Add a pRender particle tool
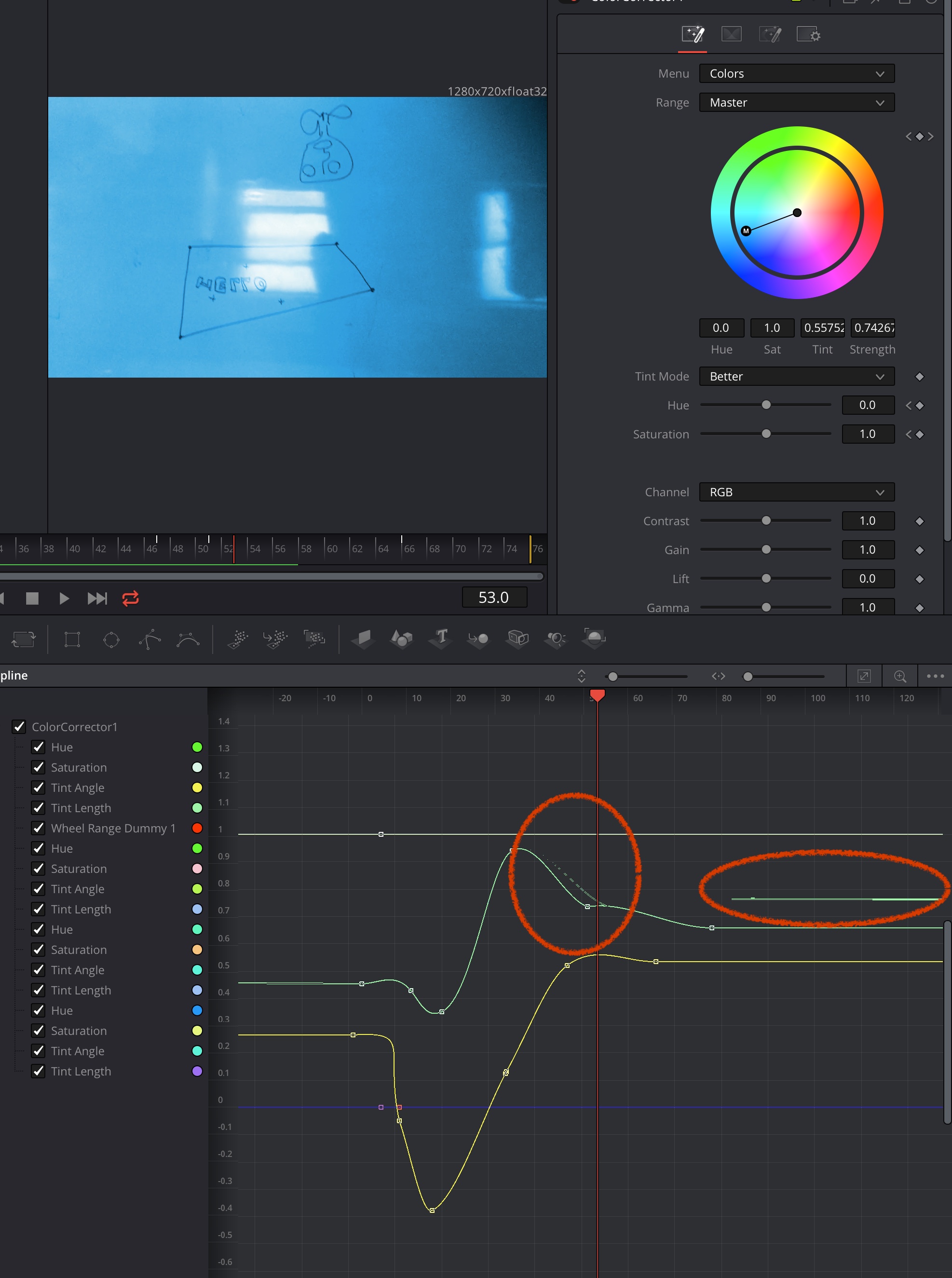This screenshot has width=952, height=1278. [x=314, y=639]
